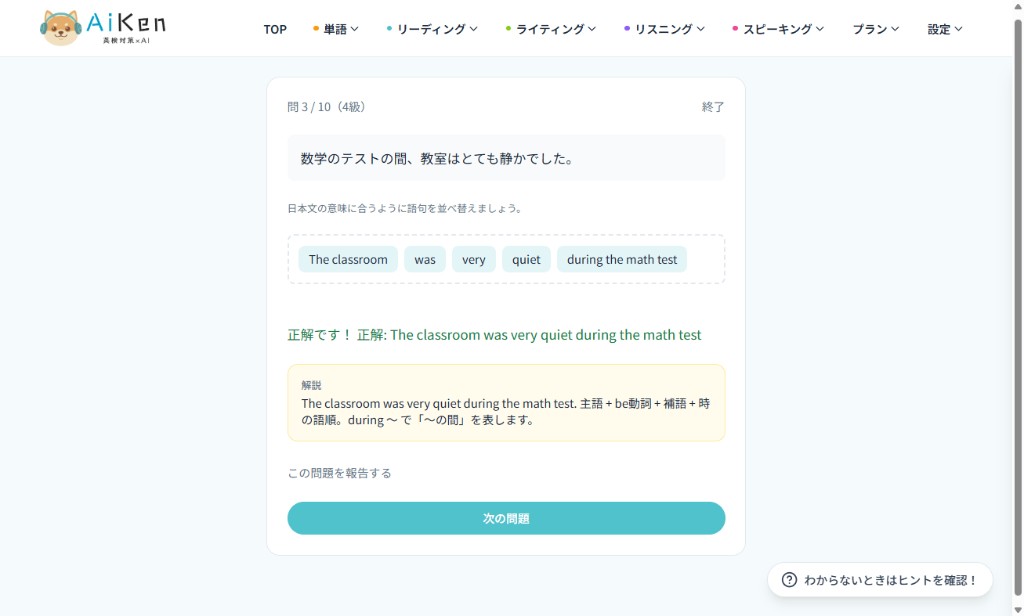
Task: Select the 'quiet' word chip
Action: (526, 259)
